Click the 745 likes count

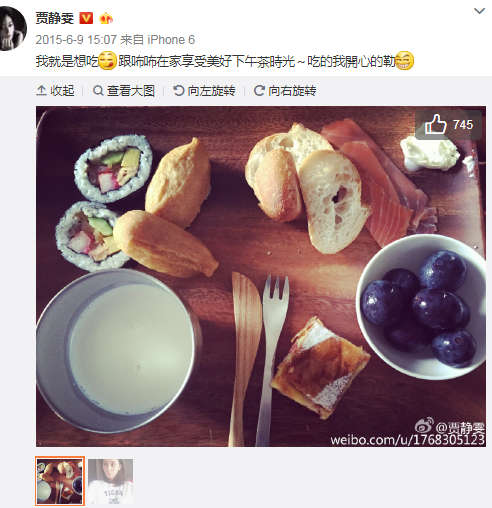[x=463, y=125]
